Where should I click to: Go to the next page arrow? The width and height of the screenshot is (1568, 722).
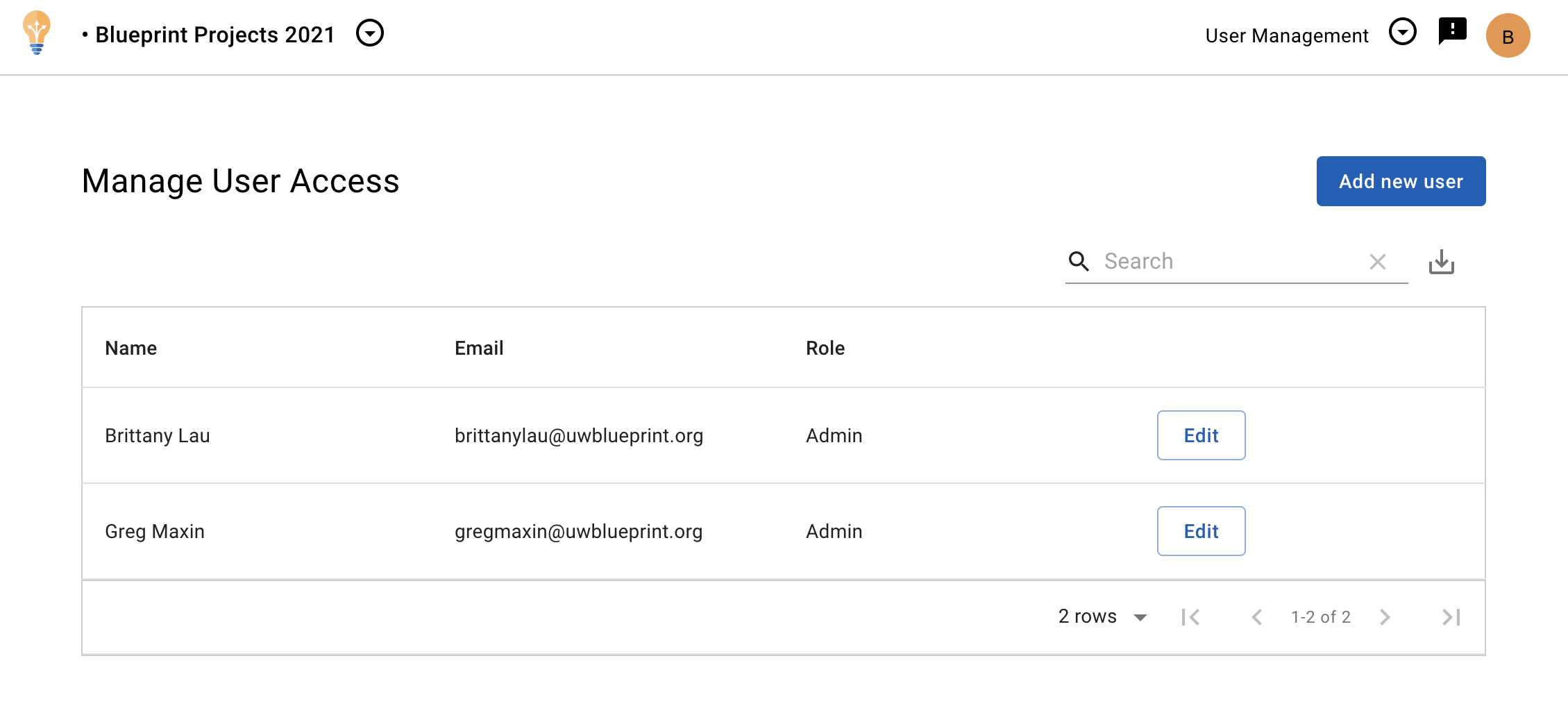click(x=1385, y=617)
